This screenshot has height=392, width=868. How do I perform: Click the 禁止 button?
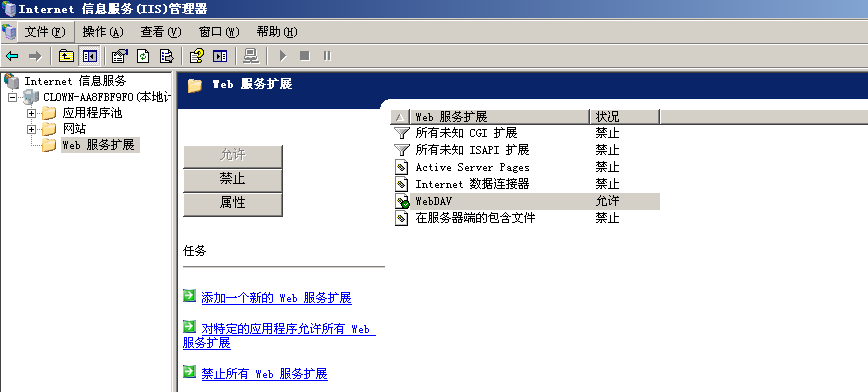232,180
